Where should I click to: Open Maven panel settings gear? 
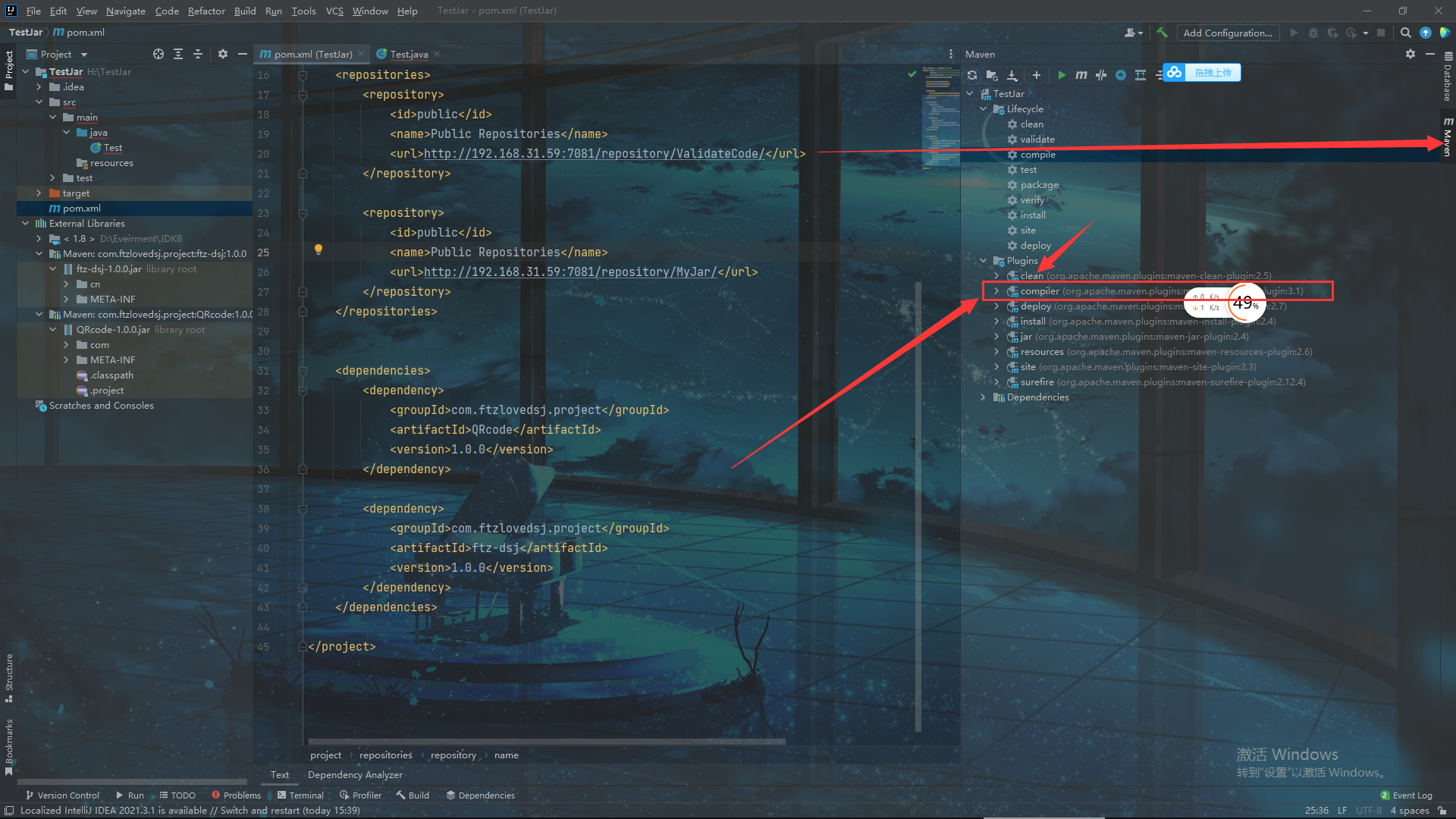[1410, 54]
